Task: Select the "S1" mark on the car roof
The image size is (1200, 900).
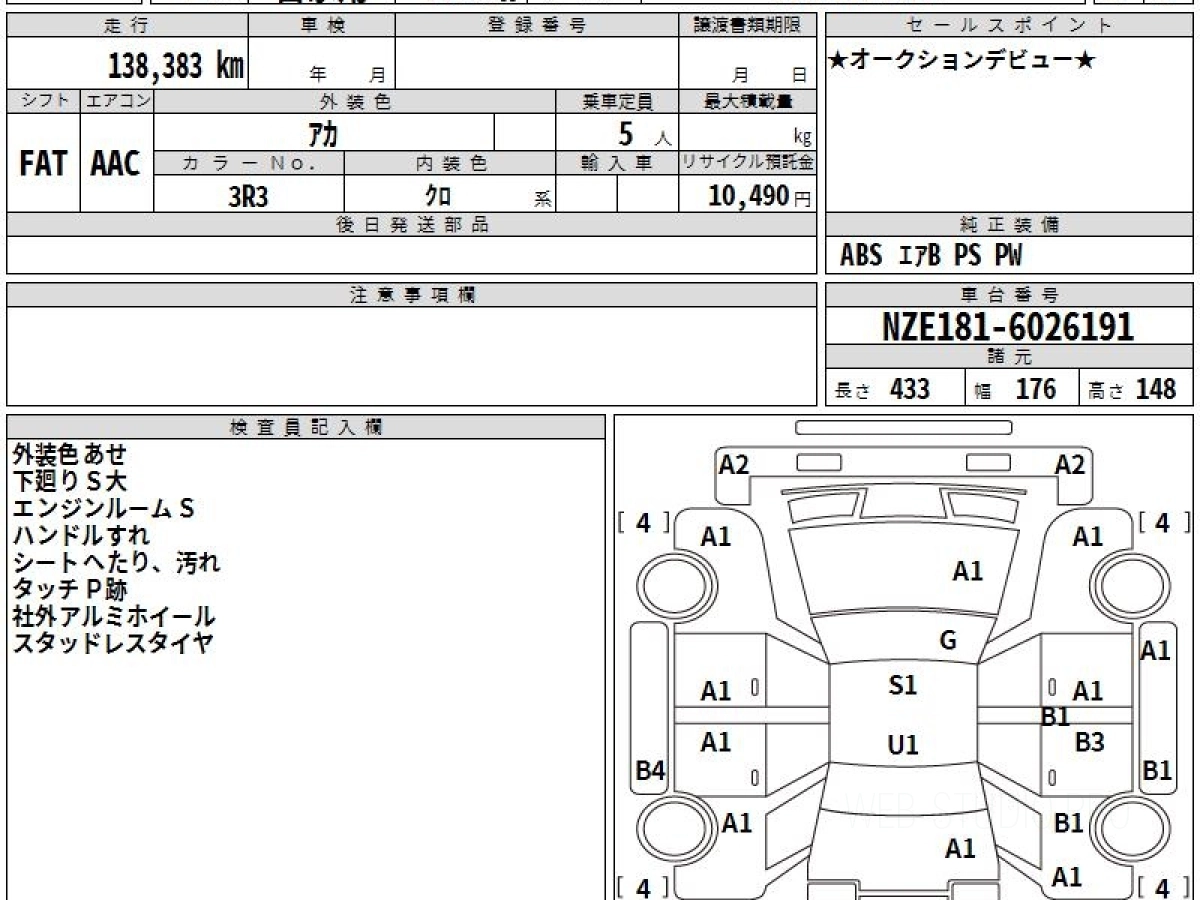Action: [903, 686]
